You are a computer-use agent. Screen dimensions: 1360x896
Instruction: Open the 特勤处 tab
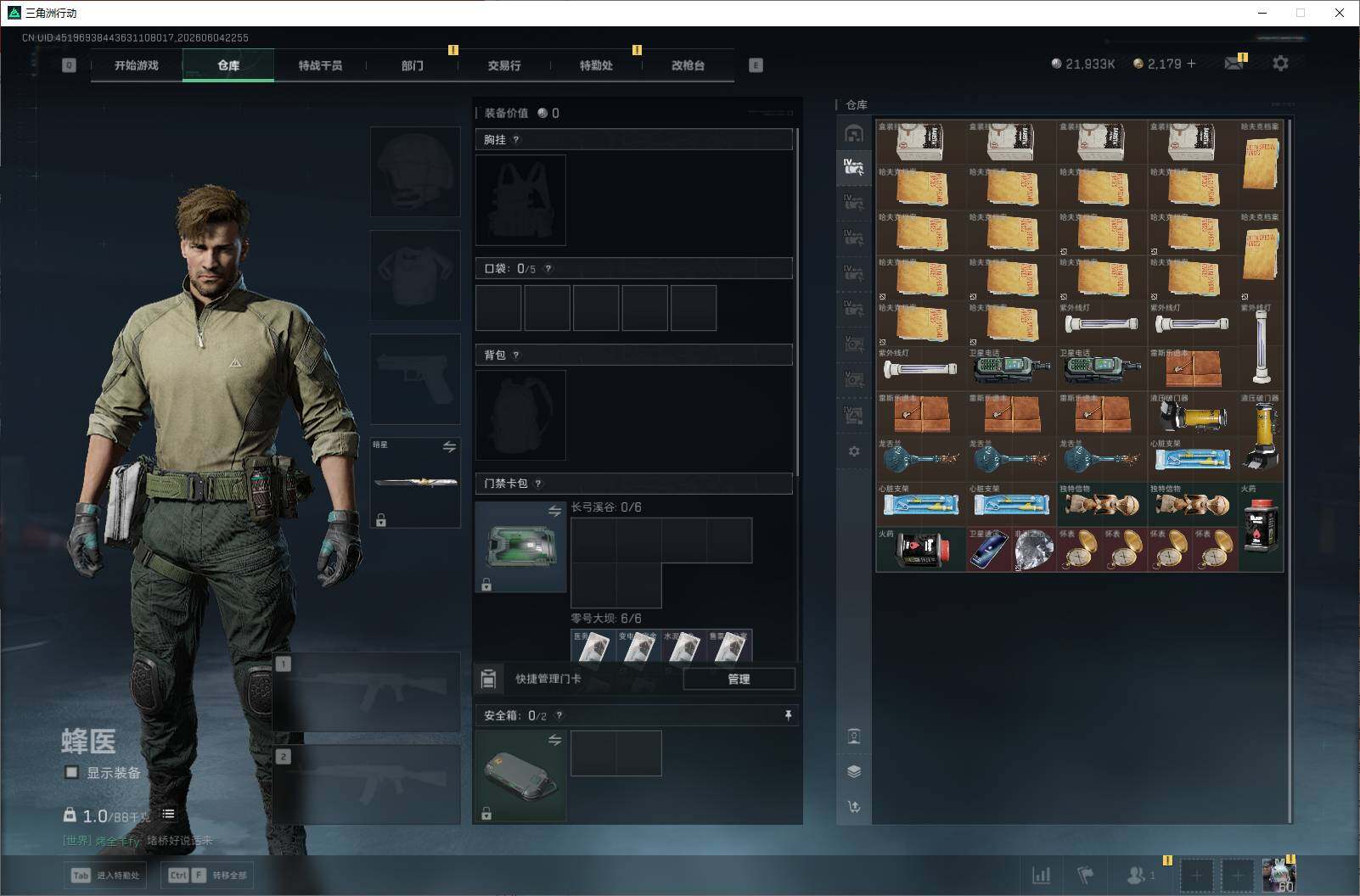coord(596,65)
